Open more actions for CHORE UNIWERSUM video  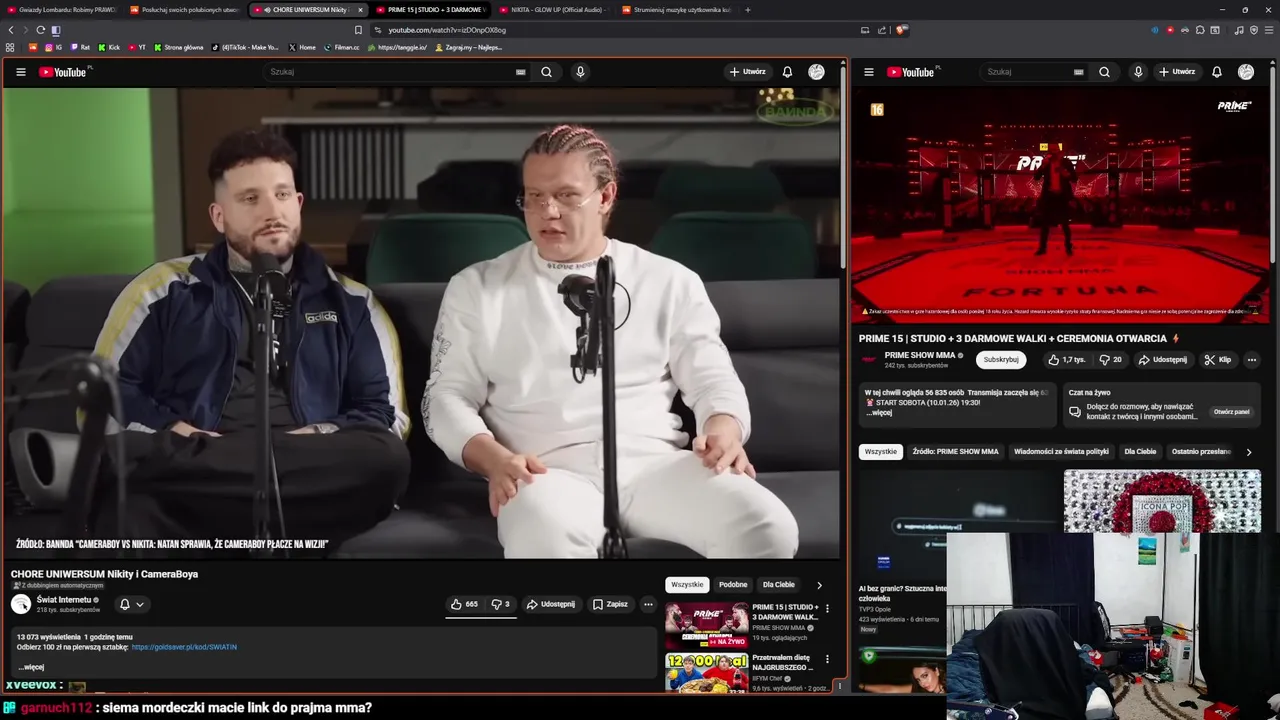648,604
